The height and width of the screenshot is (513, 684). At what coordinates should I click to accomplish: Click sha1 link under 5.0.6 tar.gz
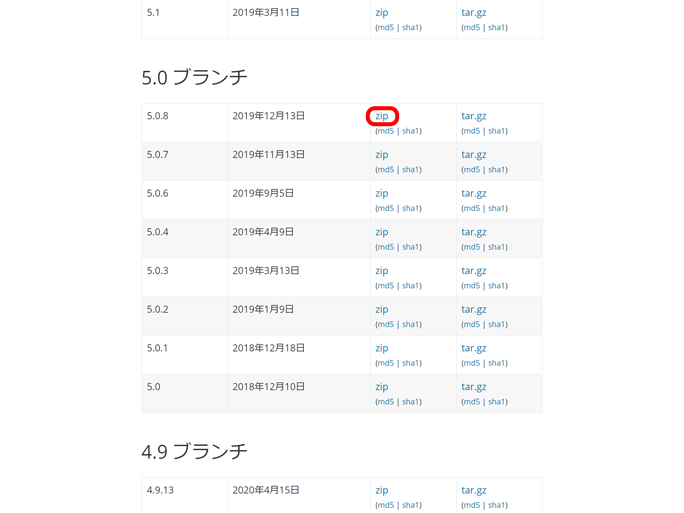tap(497, 209)
